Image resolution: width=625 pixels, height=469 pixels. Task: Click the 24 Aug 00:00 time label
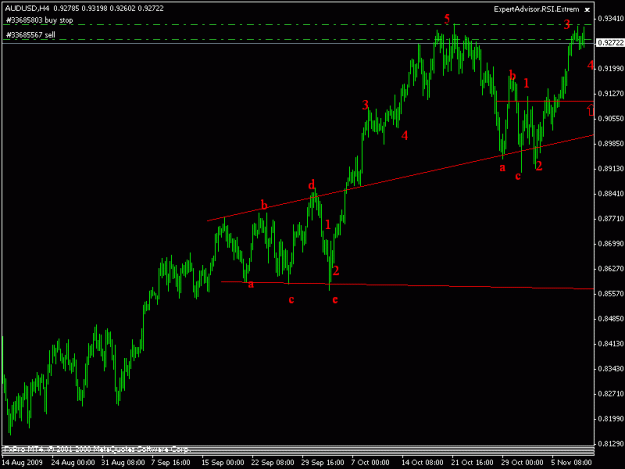[73, 463]
